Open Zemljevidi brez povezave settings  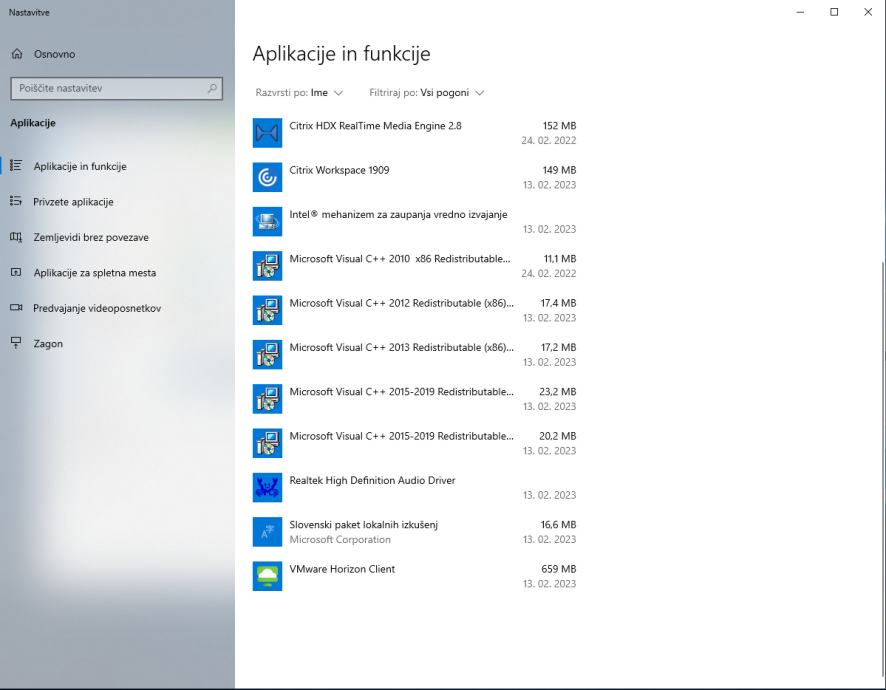(x=117, y=237)
